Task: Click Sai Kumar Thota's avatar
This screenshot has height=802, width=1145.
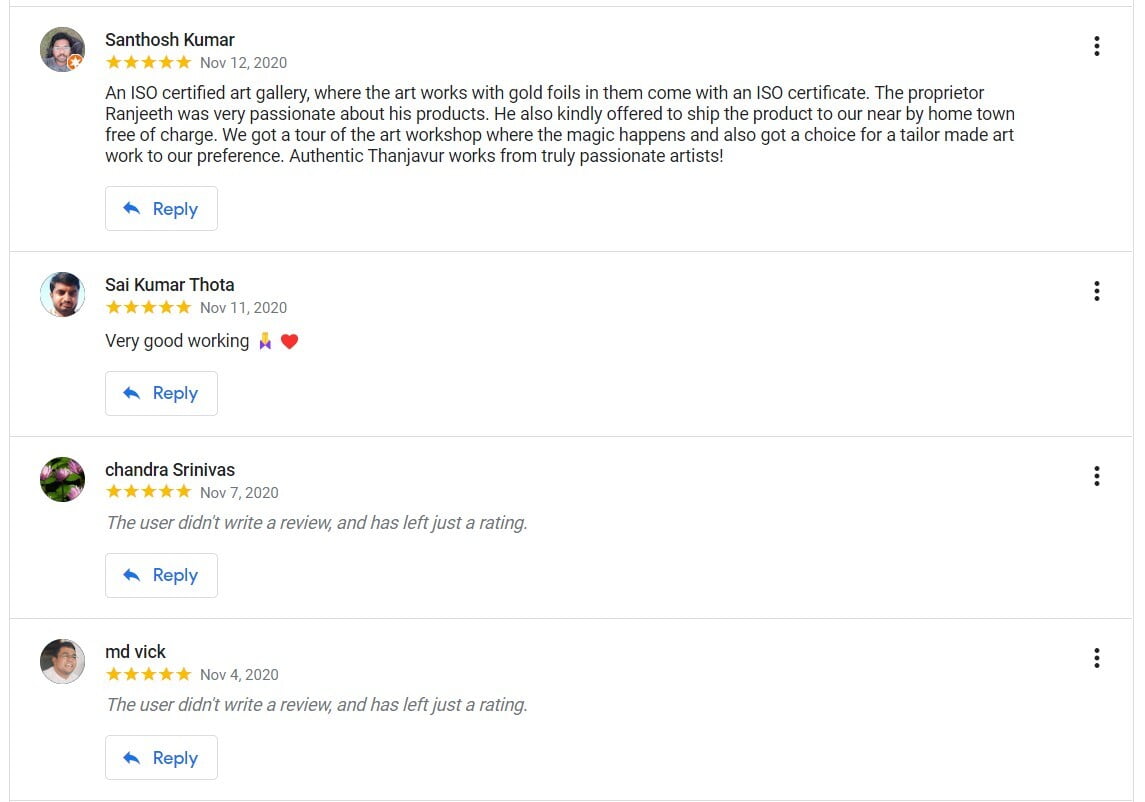Action: 62,295
